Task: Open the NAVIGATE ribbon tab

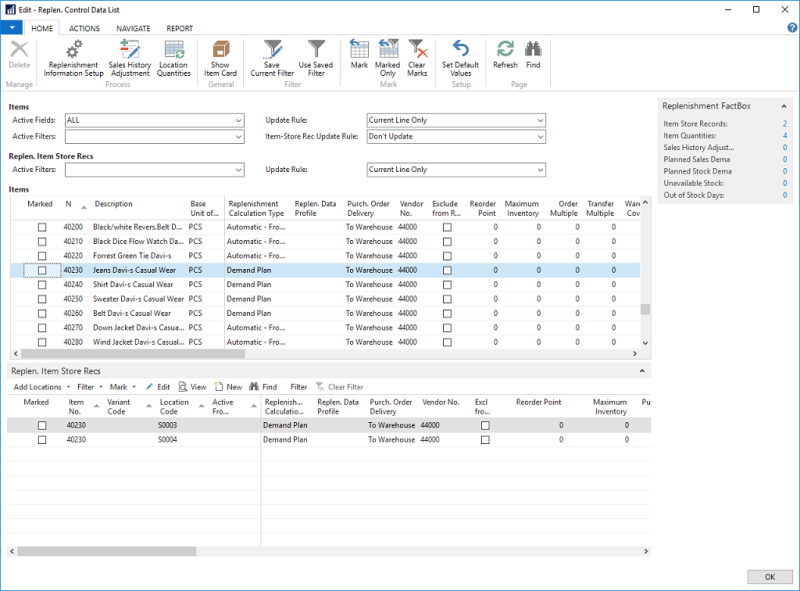Action: (x=133, y=29)
